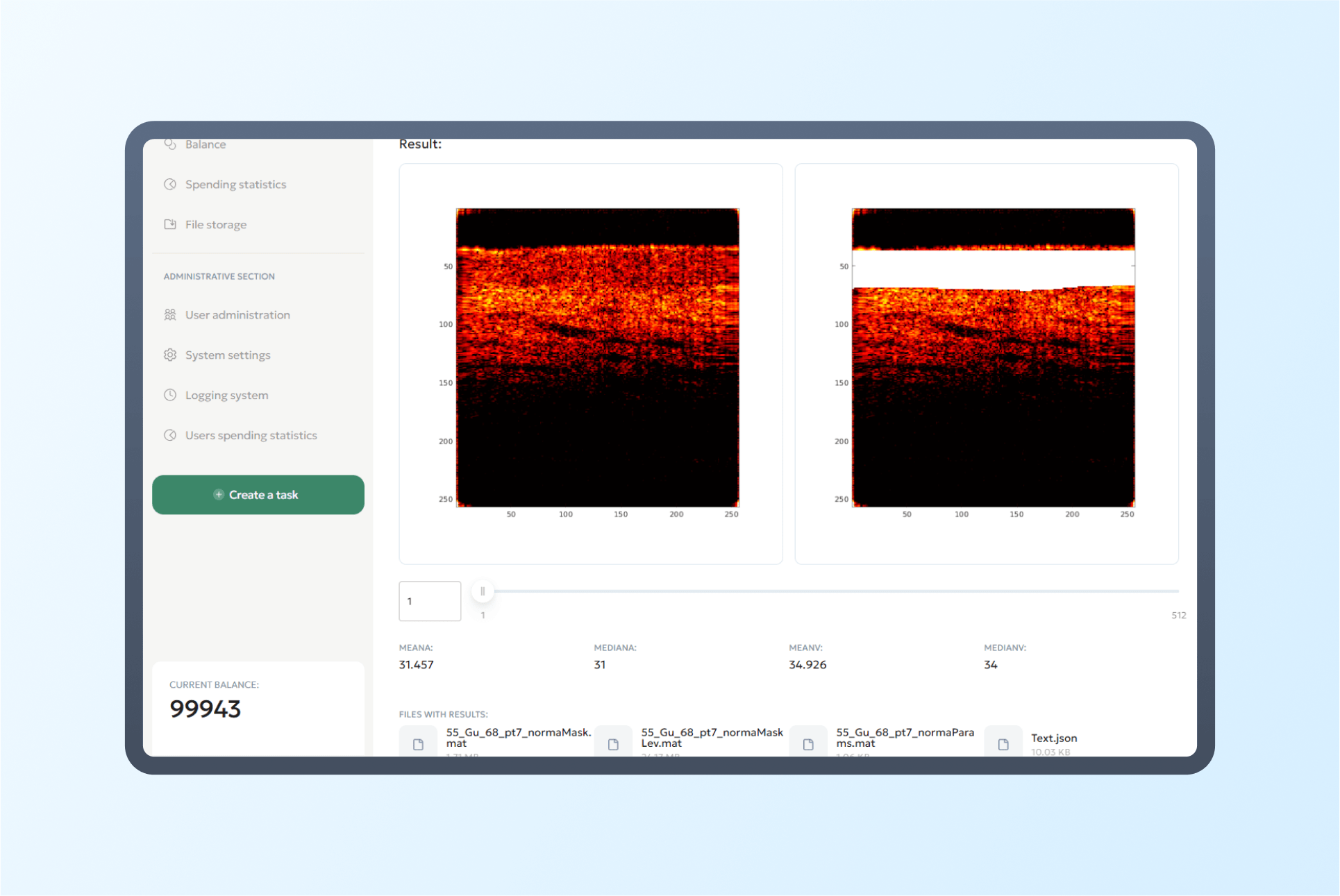1340x896 pixels.
Task: Click the Spending statistics pie icon
Action: pos(170,185)
